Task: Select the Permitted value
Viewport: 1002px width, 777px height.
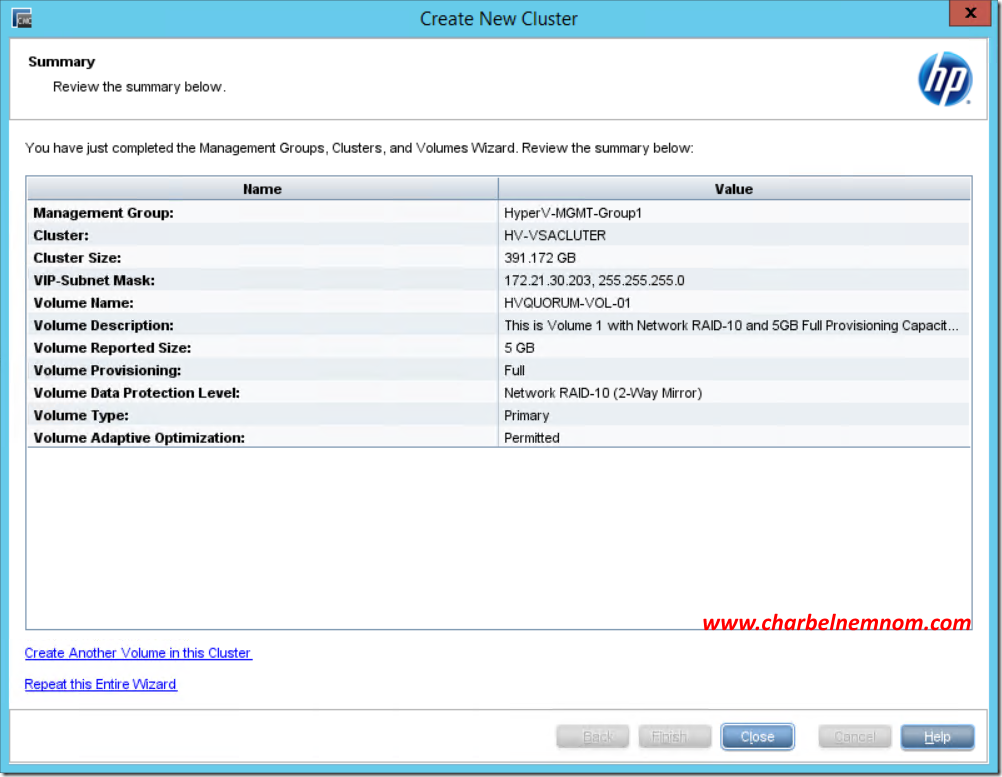Action: point(531,438)
